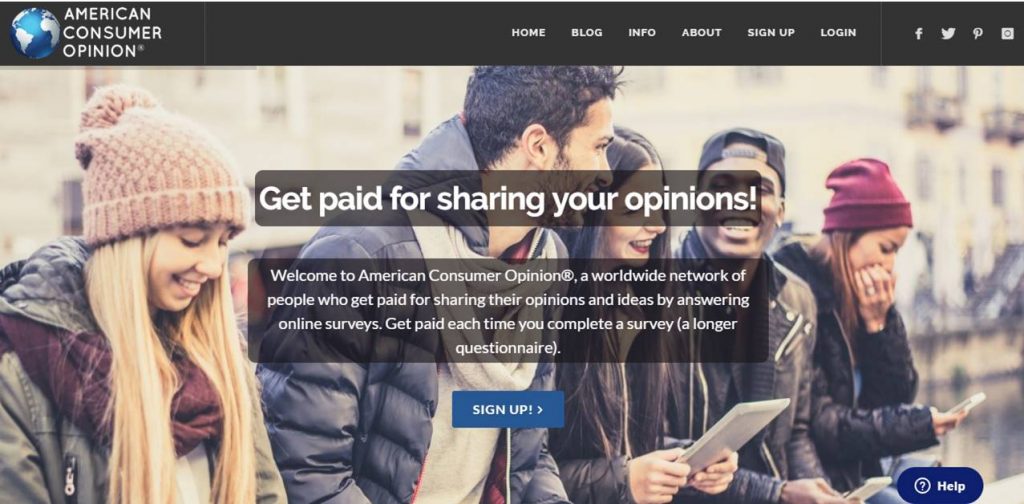
Task: Click the blue SIGN UP! button
Action: coord(508,409)
